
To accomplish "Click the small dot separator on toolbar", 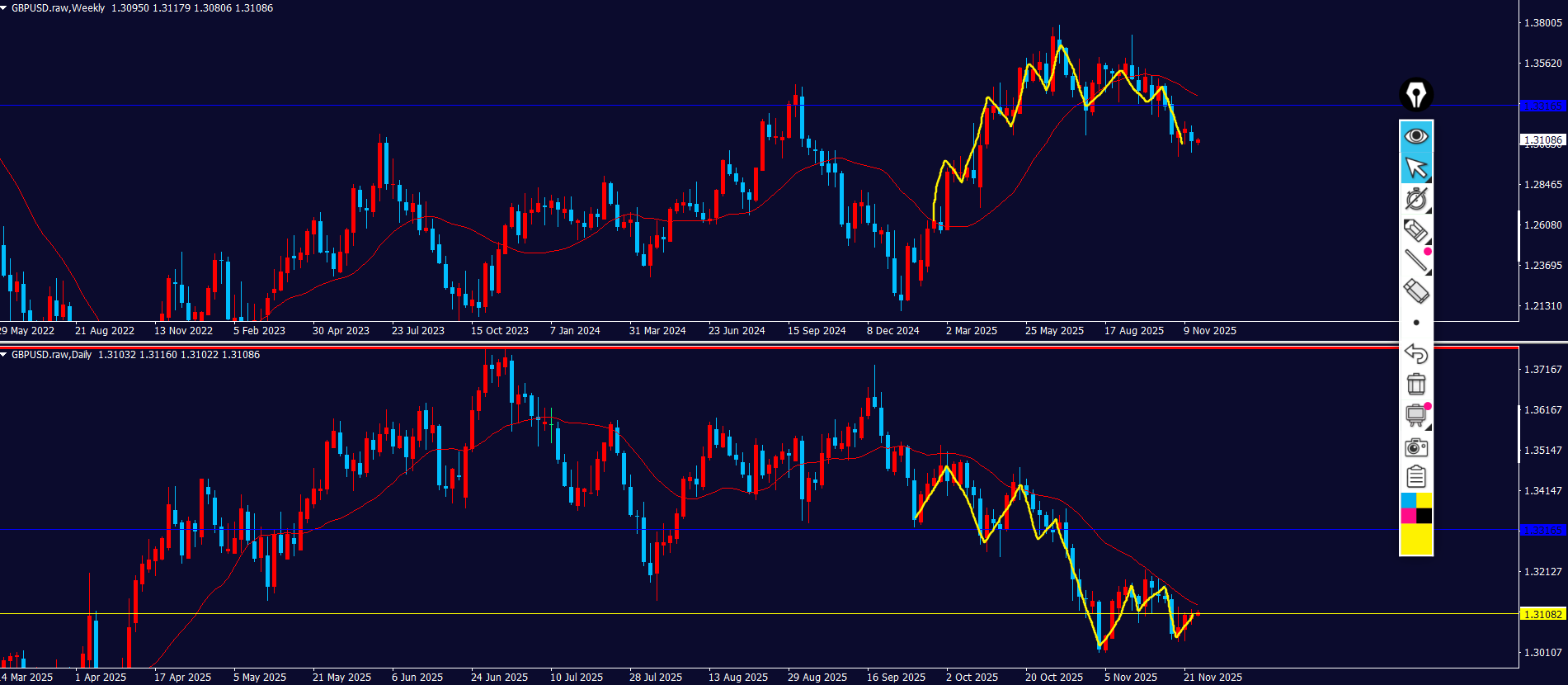I will 1416,323.
